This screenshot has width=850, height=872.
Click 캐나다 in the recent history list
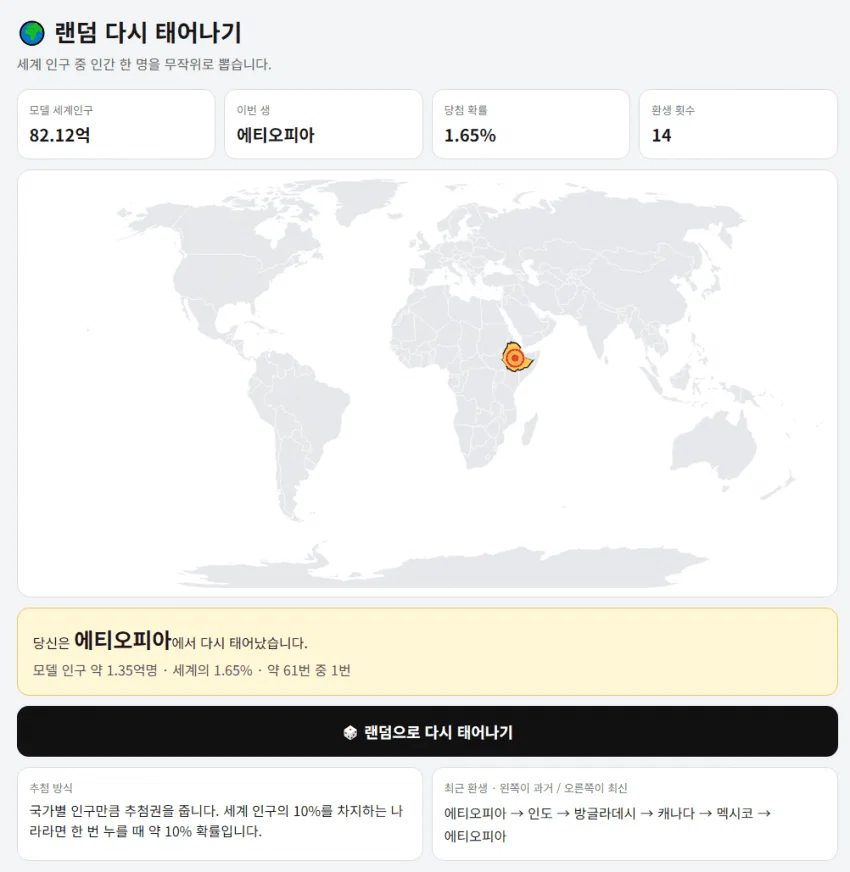click(675, 813)
